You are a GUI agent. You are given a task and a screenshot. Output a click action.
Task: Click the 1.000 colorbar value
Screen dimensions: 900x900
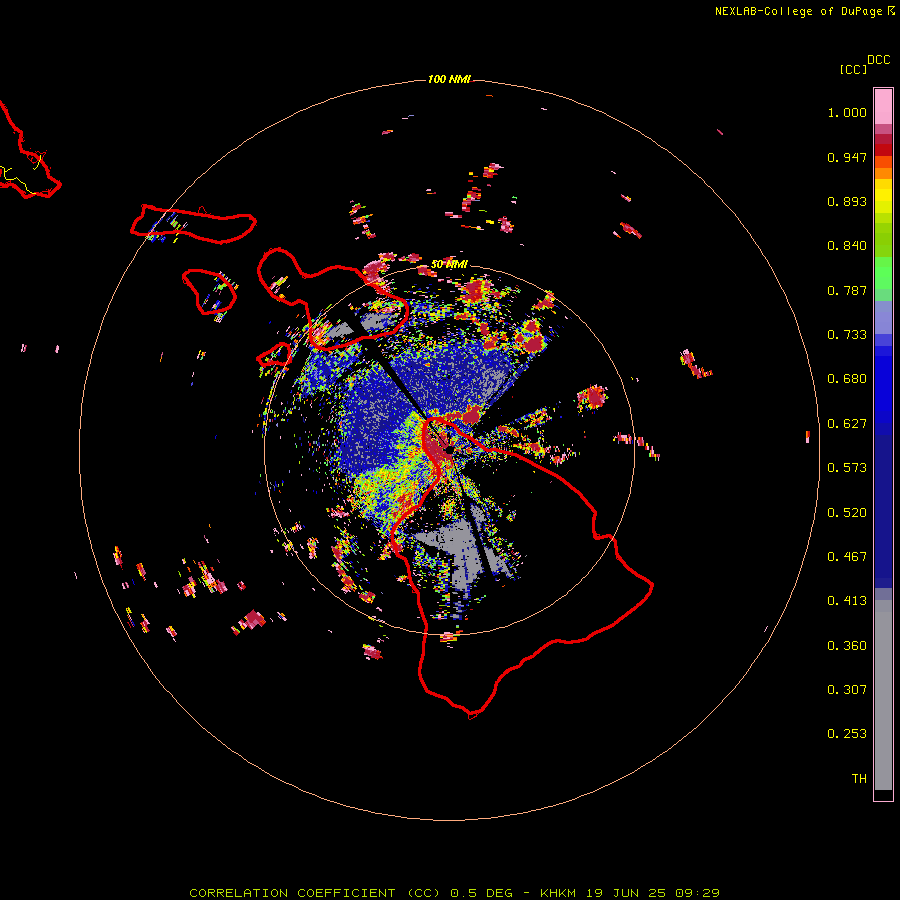point(847,112)
